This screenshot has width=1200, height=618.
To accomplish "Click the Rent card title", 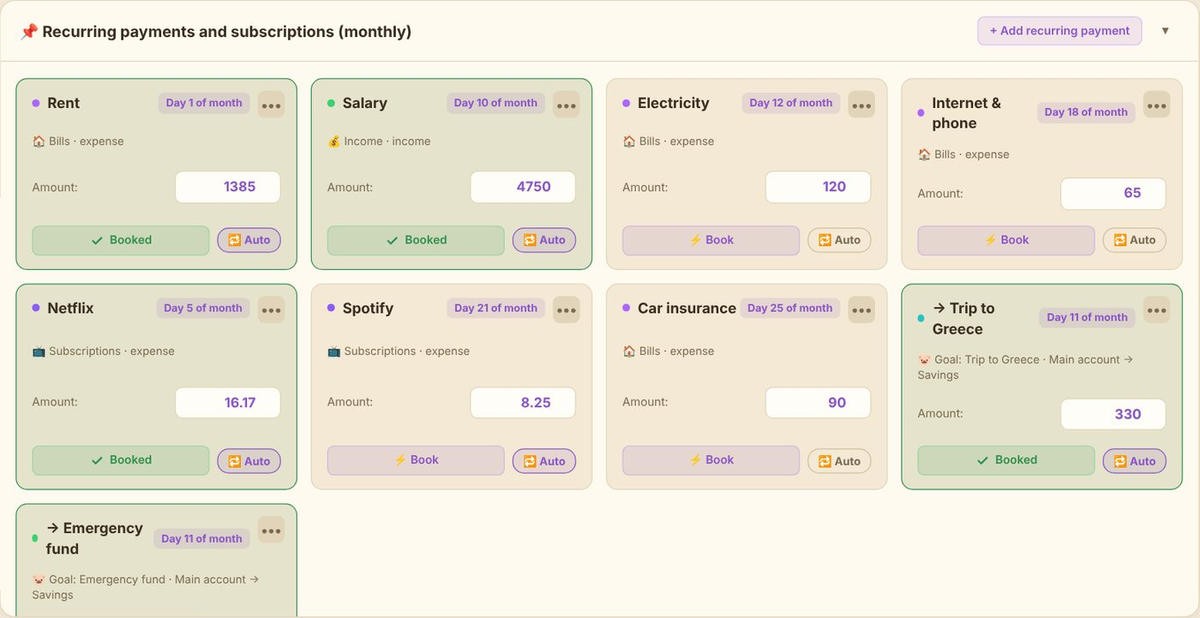I will coord(64,103).
